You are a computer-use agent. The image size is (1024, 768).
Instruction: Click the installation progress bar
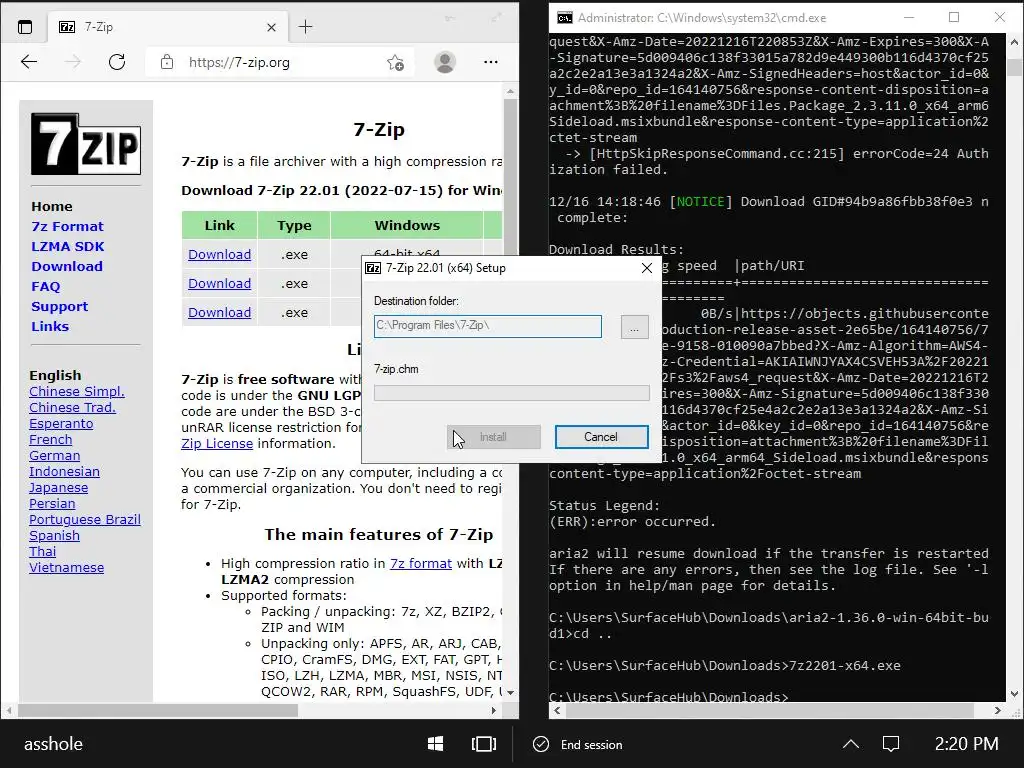coord(511,392)
